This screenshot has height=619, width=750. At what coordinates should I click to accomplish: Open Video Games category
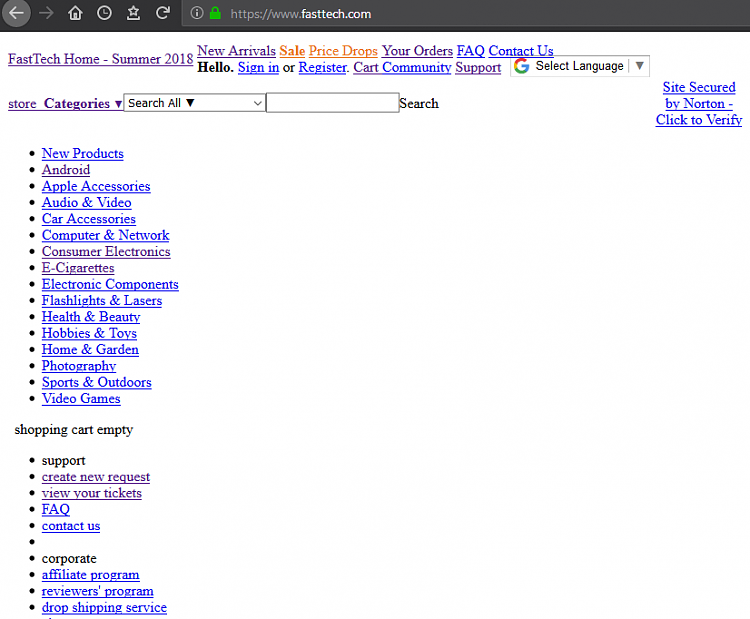coord(81,398)
